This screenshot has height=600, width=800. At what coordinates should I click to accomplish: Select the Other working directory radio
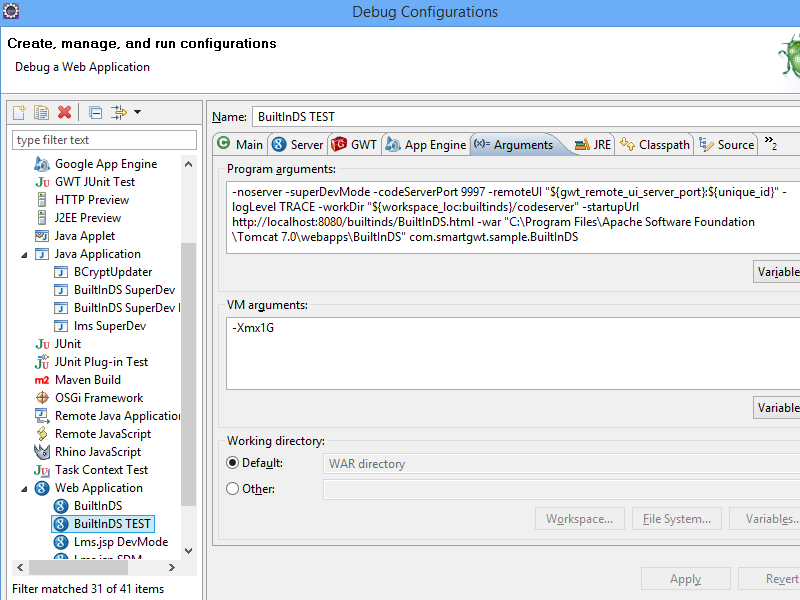coord(233,489)
